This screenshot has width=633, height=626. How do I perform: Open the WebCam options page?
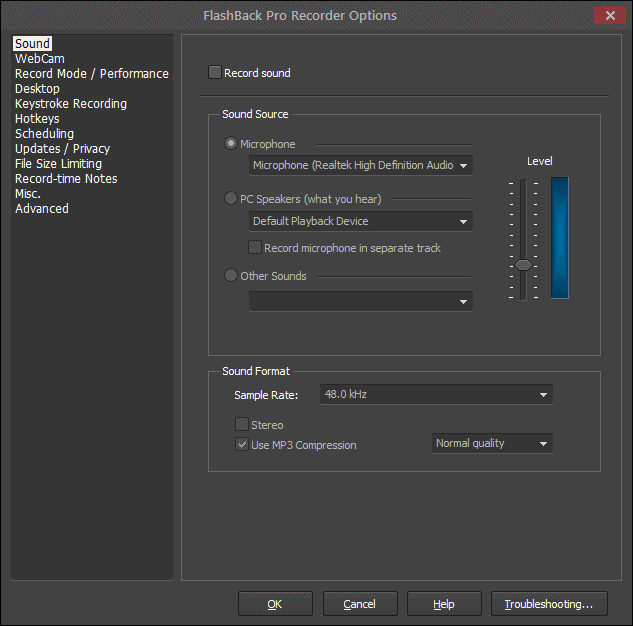pyautogui.click(x=40, y=59)
